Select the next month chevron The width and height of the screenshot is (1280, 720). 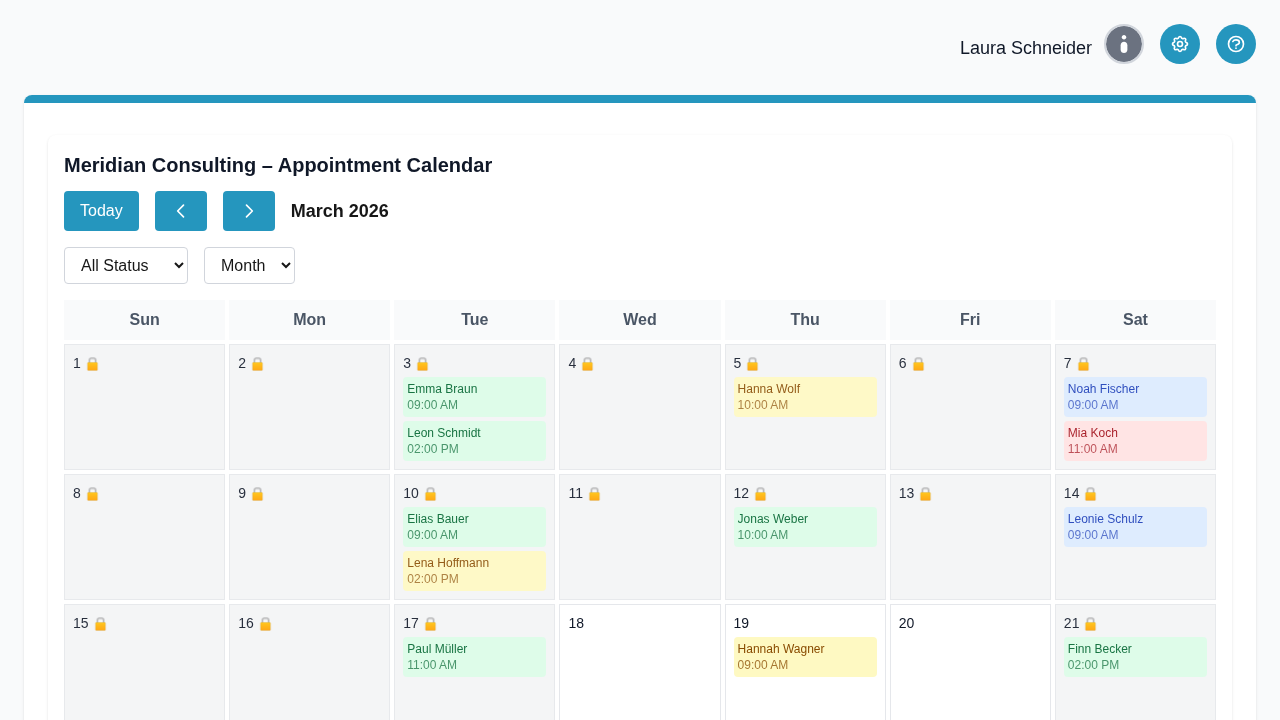coord(249,211)
